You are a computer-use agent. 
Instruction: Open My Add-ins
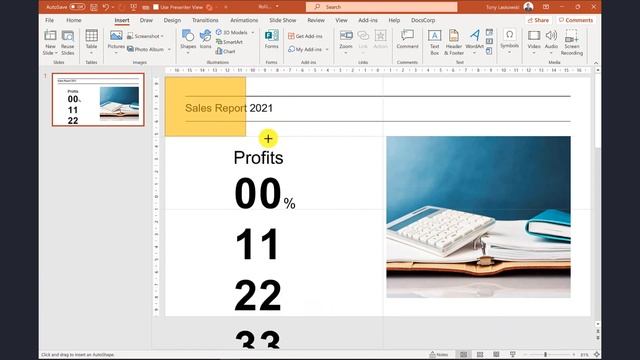point(305,49)
